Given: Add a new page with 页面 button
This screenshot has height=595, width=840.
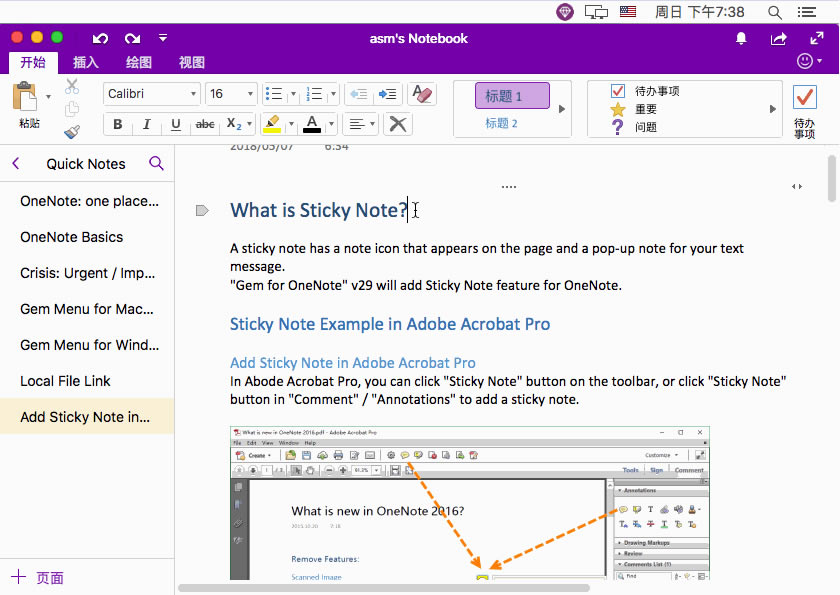Looking at the screenshot, I should point(37,577).
